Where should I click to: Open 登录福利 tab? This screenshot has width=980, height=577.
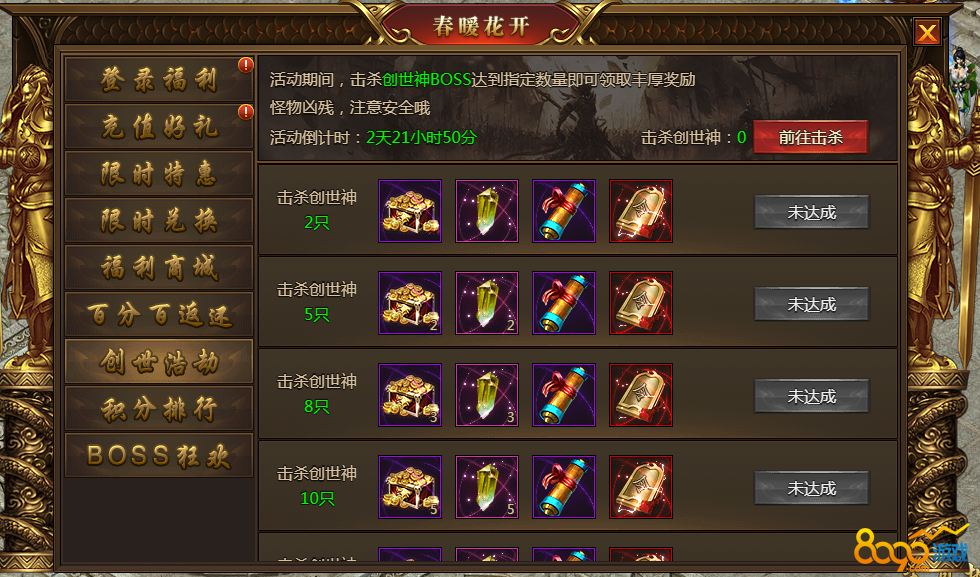[x=159, y=79]
